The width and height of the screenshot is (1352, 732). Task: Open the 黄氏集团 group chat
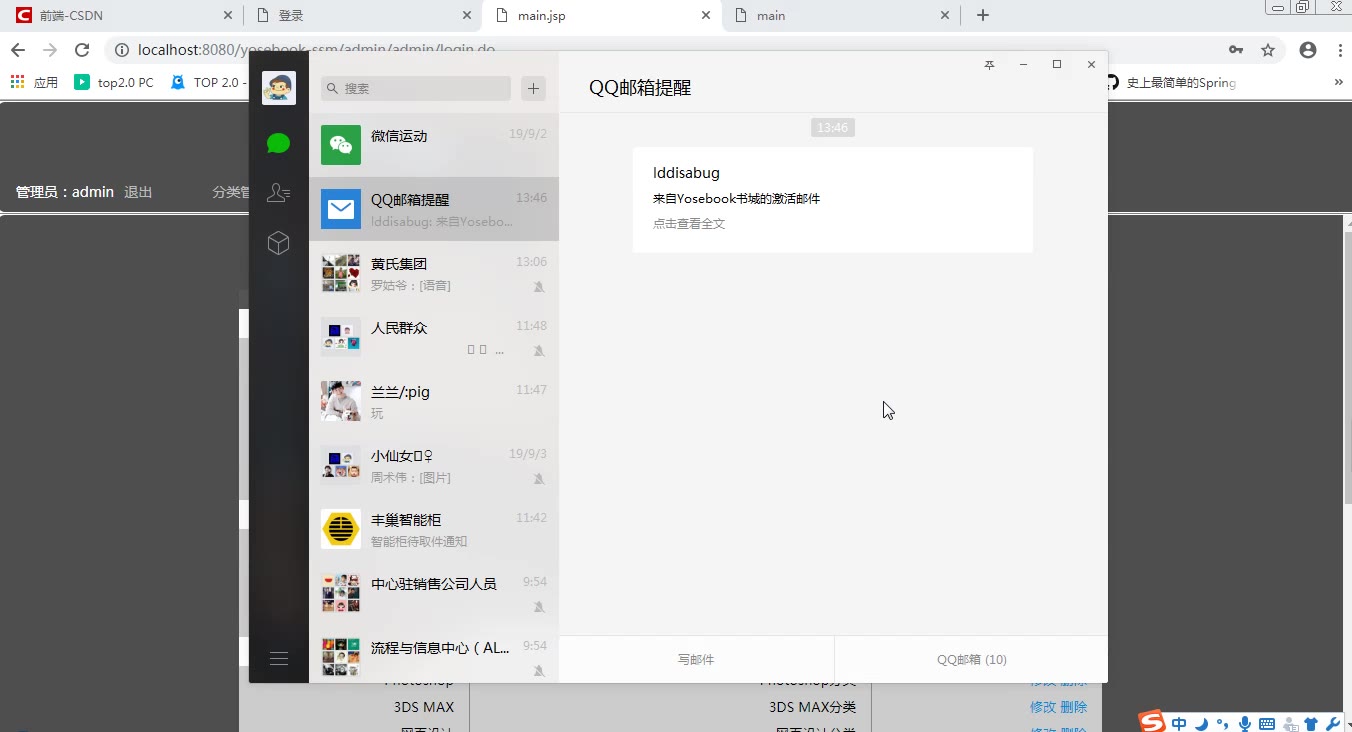pyautogui.click(x=434, y=273)
